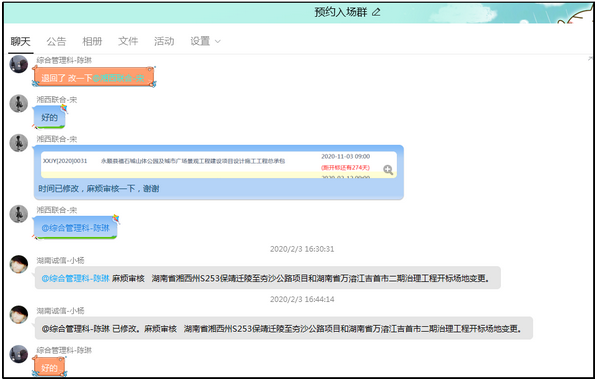The image size is (597, 381).
Task: Click the edit pencil beside group name
Action: 376,12
